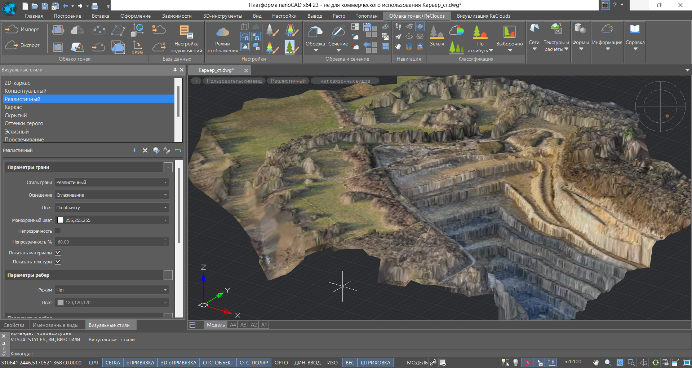Toggle ШТРИХОВКА hatch display in status bar
The image size is (692, 368).
click(375, 362)
